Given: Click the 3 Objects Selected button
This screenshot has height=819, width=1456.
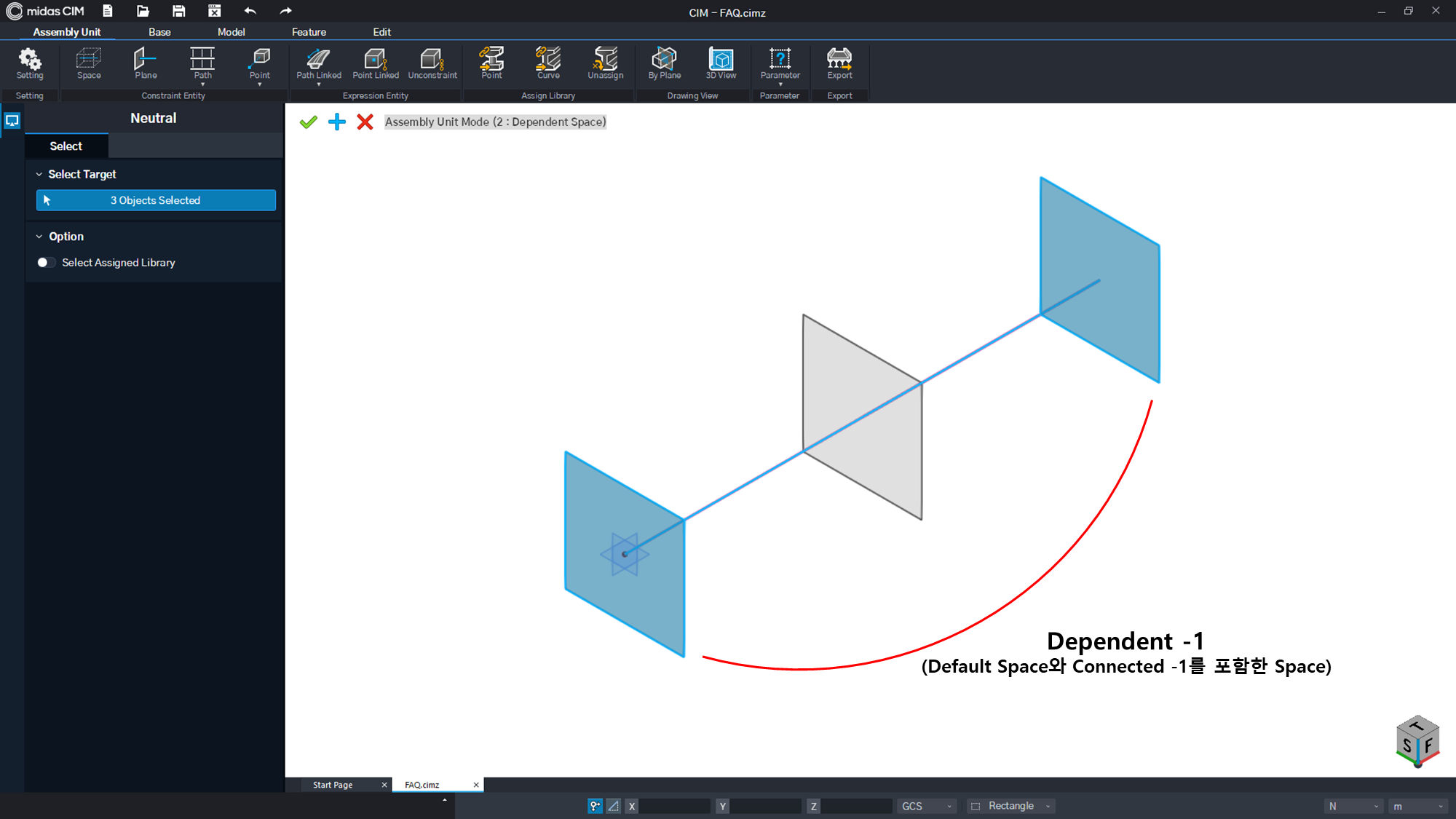Looking at the screenshot, I should (x=156, y=200).
